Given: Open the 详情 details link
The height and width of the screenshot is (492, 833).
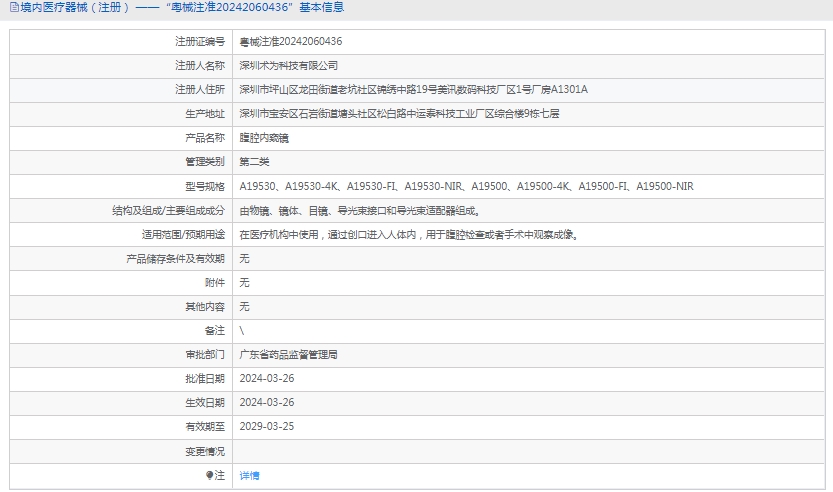Looking at the screenshot, I should [249, 476].
